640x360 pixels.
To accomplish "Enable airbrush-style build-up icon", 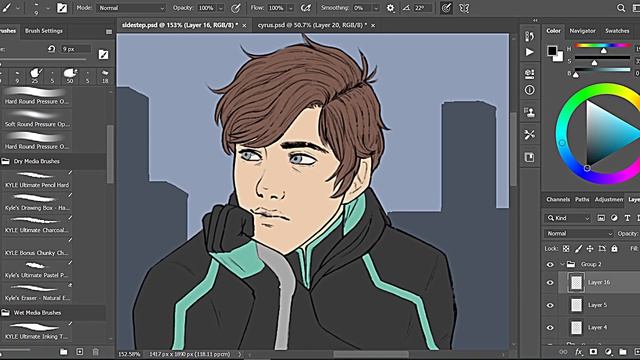I will pyautogui.click(x=305, y=8).
